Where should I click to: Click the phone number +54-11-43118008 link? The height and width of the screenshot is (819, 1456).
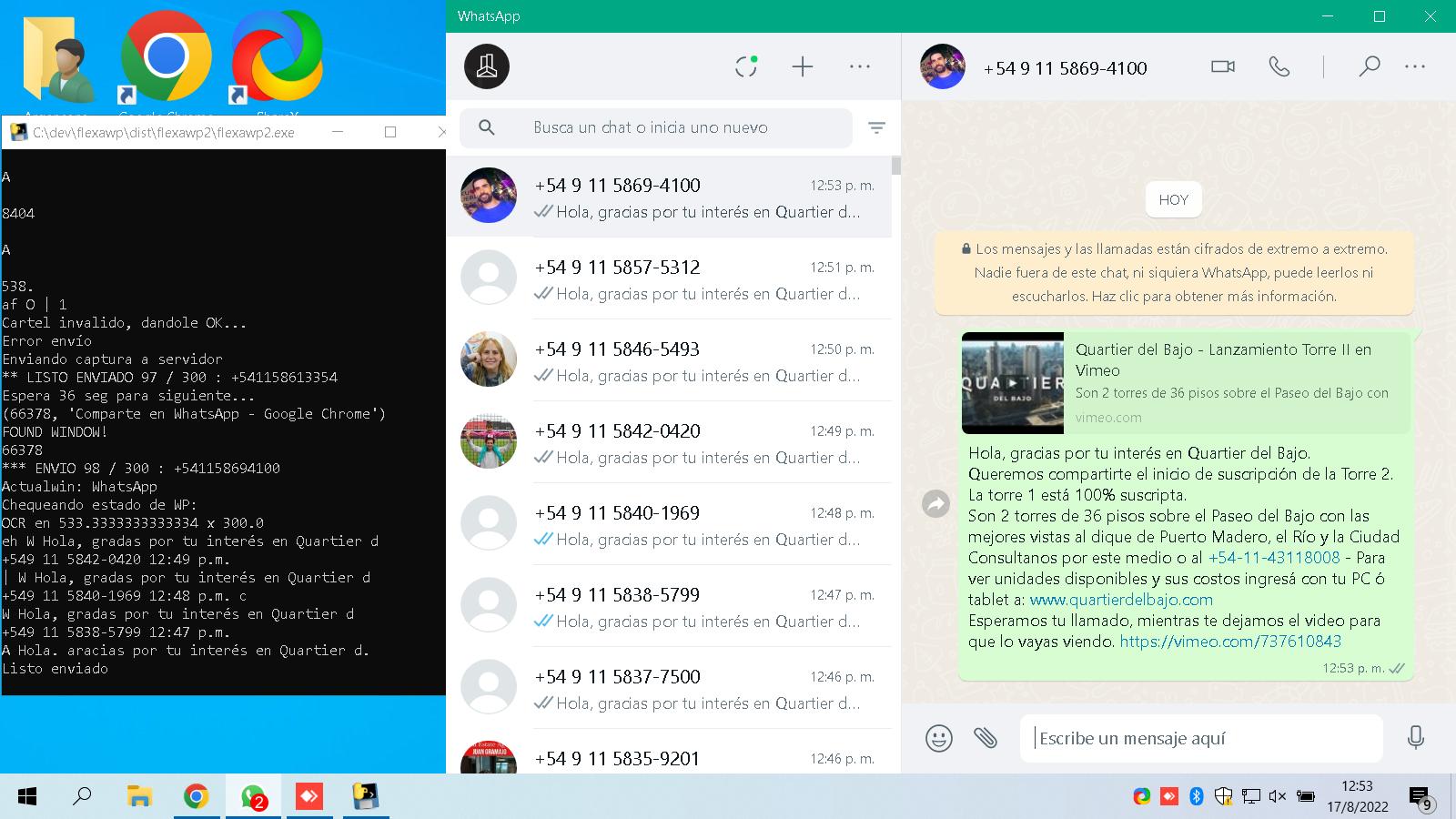coord(1274,558)
